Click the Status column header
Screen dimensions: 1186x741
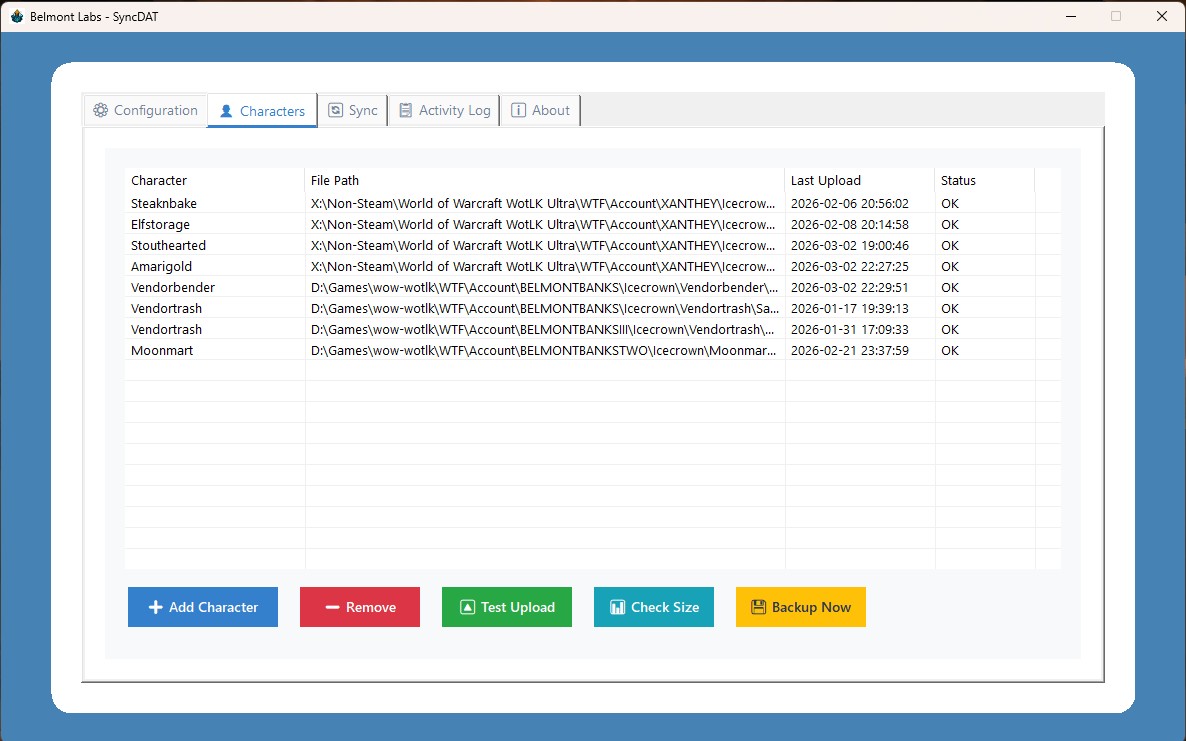click(x=958, y=181)
